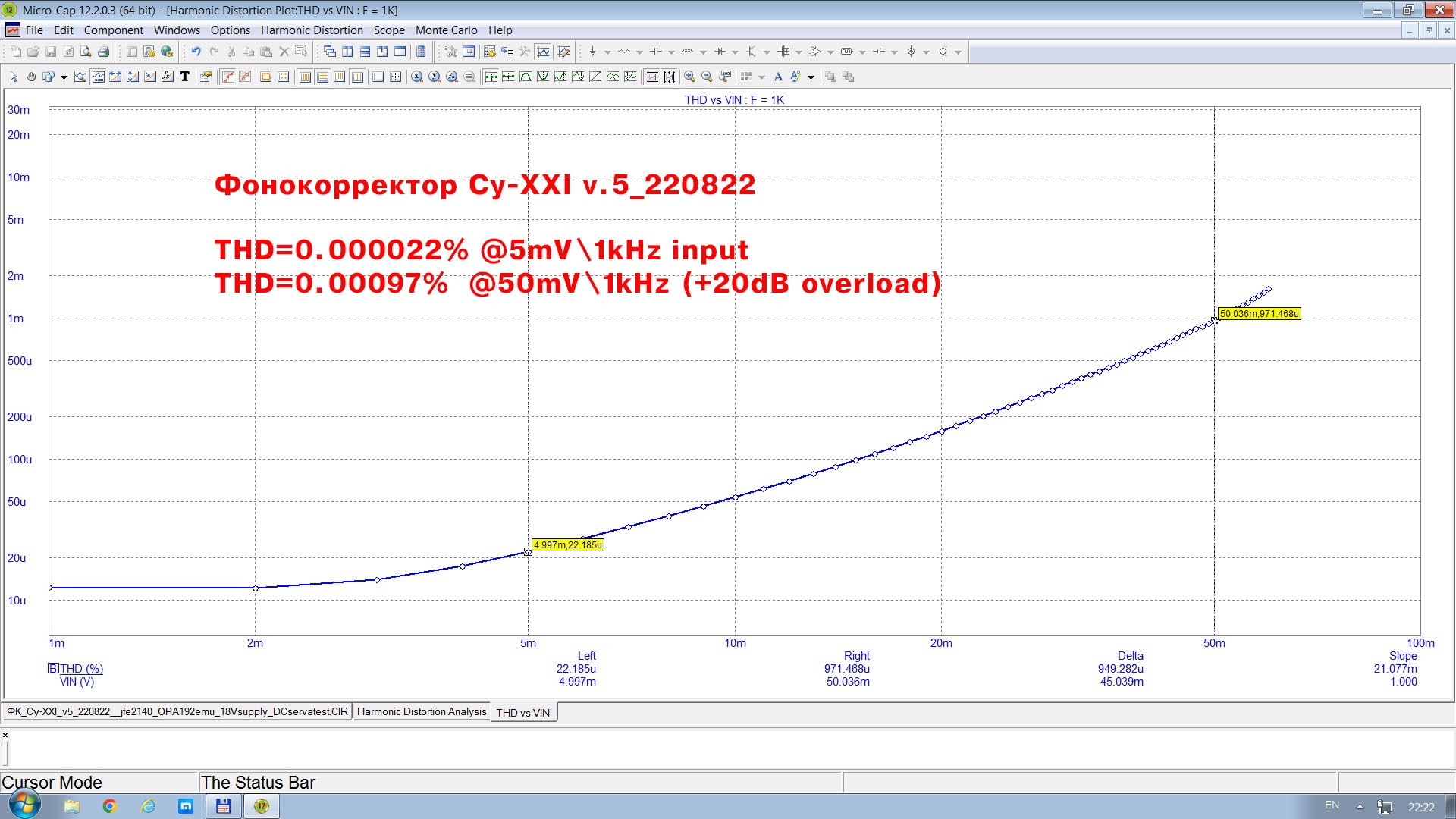The image size is (1456, 819).
Task: Select the text mode T icon
Action: [184, 77]
